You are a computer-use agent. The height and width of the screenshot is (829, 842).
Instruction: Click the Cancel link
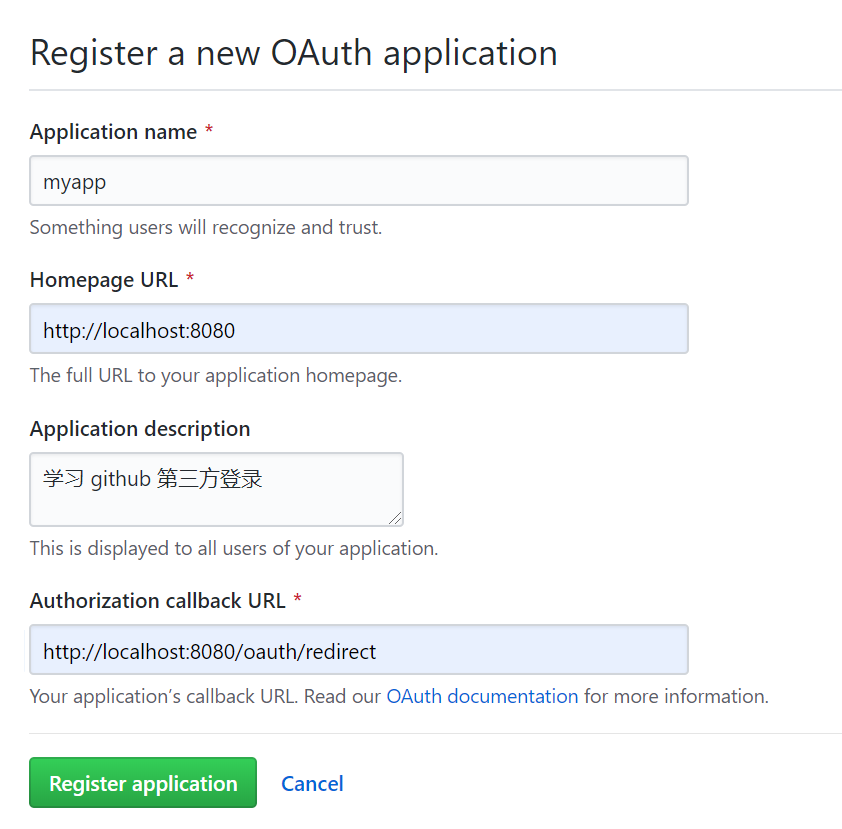(312, 784)
